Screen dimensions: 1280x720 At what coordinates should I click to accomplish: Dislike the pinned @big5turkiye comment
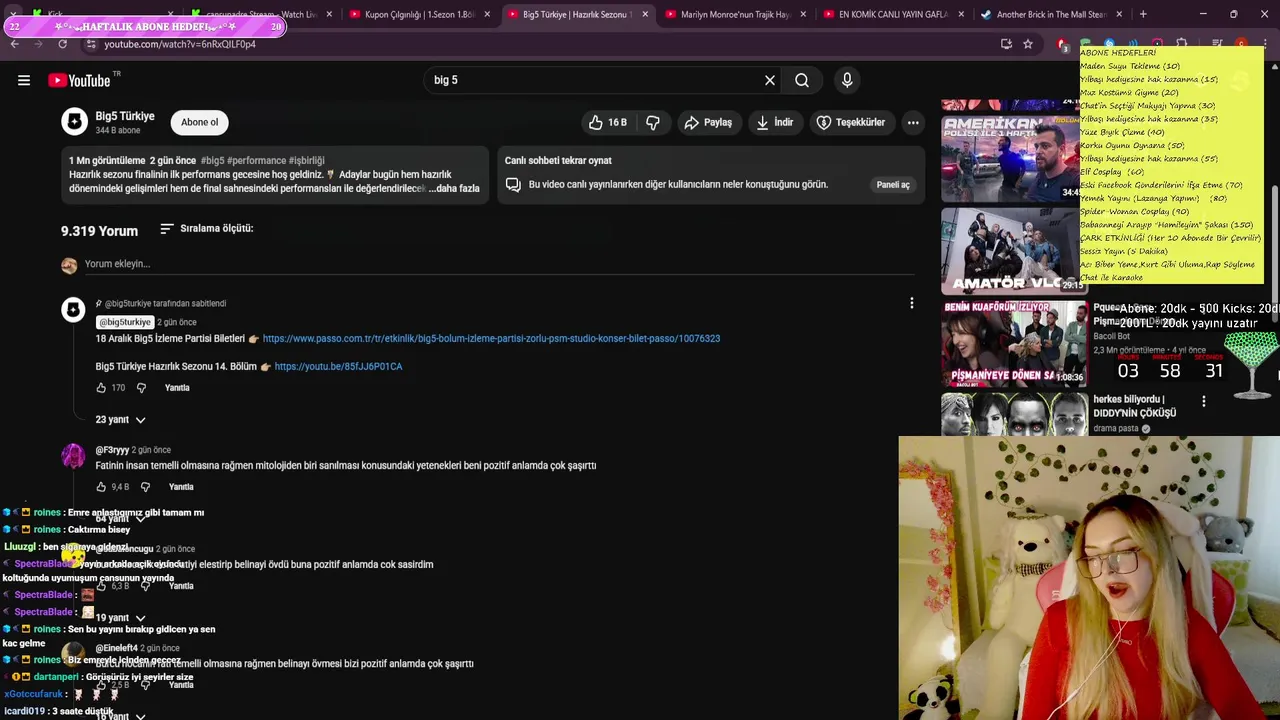point(141,387)
